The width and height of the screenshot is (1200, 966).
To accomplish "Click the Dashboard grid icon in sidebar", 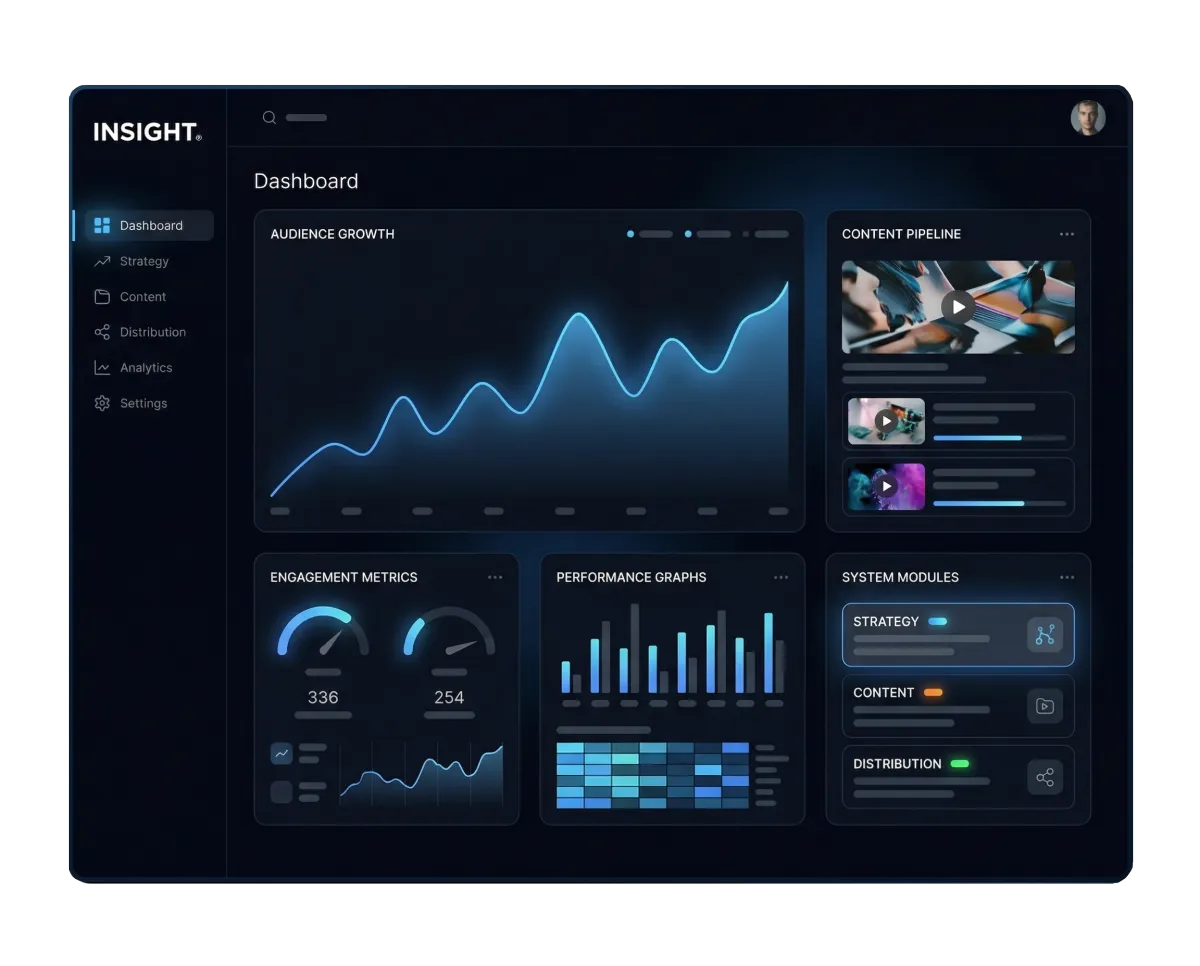I will (x=102, y=225).
